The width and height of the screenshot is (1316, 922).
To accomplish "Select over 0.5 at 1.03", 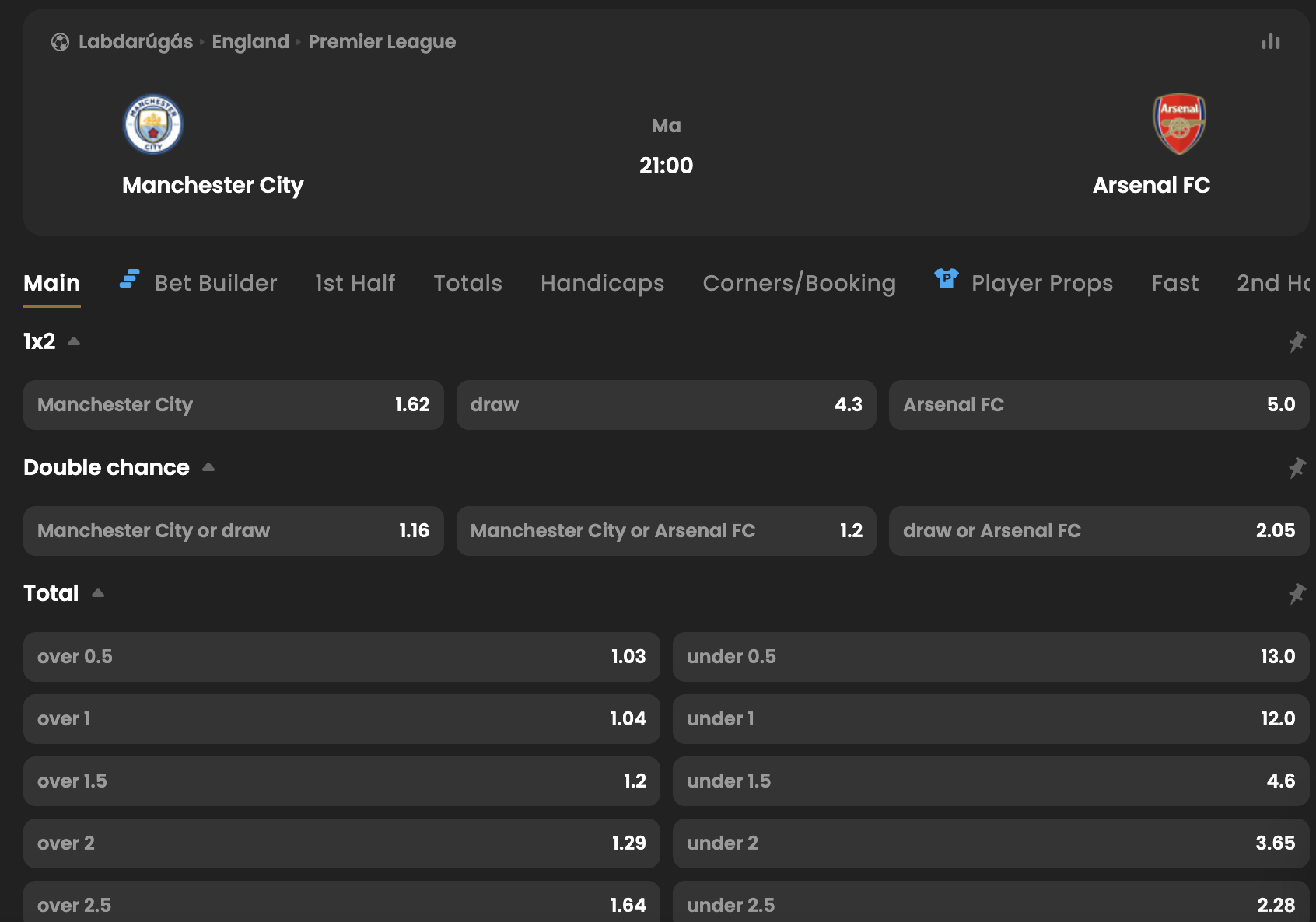I will coord(341,657).
